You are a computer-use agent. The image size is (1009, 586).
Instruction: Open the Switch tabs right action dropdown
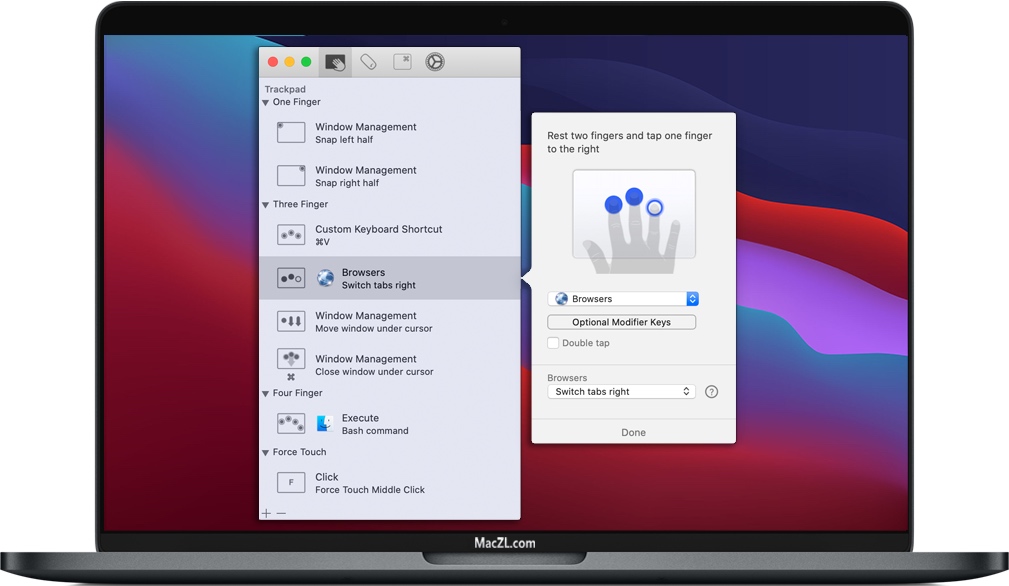click(x=621, y=392)
